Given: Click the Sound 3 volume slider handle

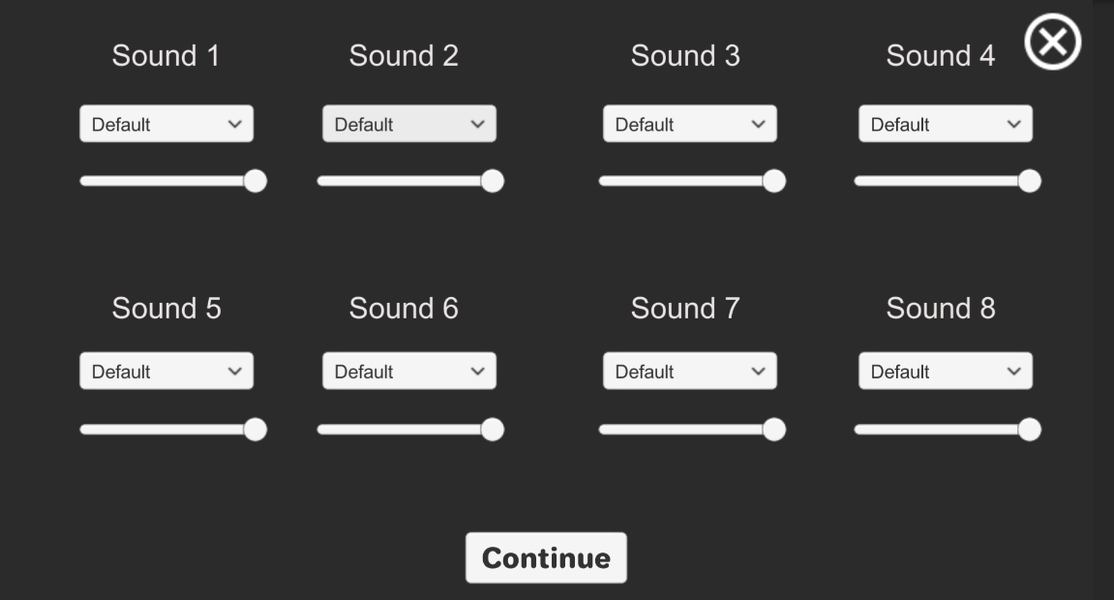Looking at the screenshot, I should 775,181.
